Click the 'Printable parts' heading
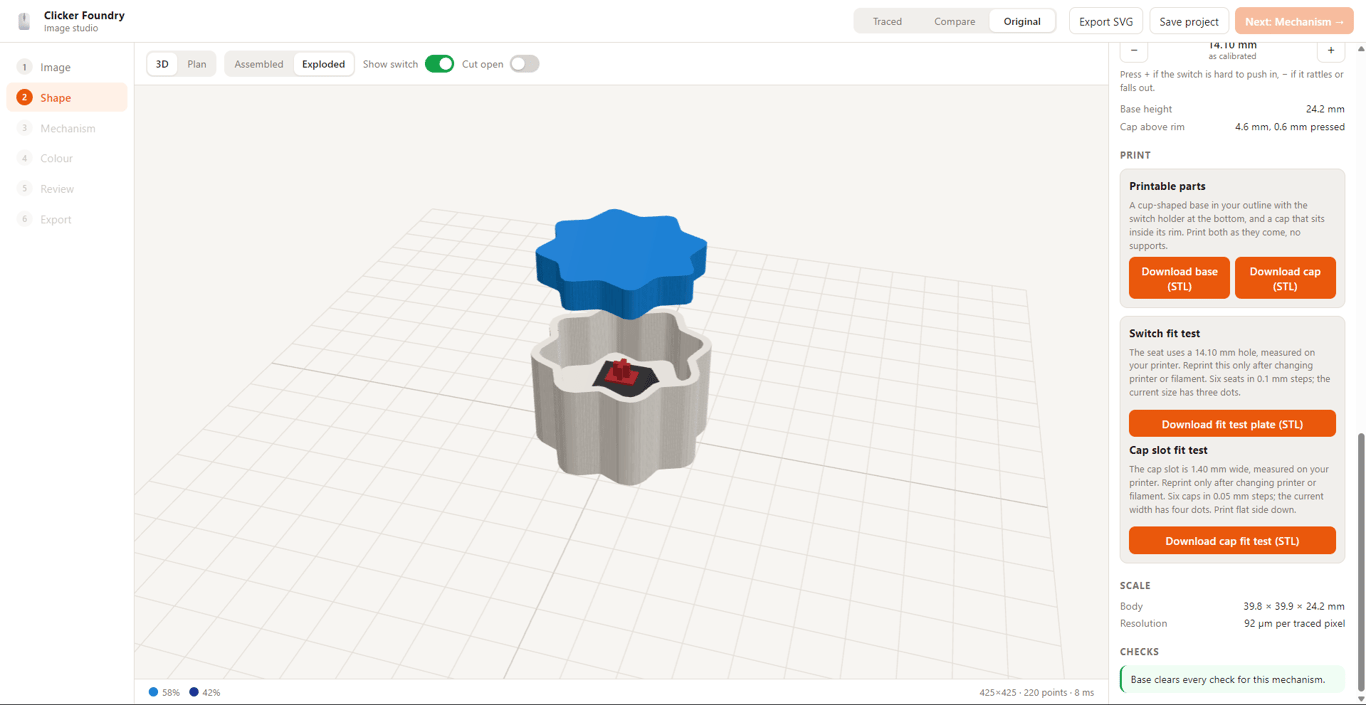Screen dimensions: 1366x705 coord(1167,186)
